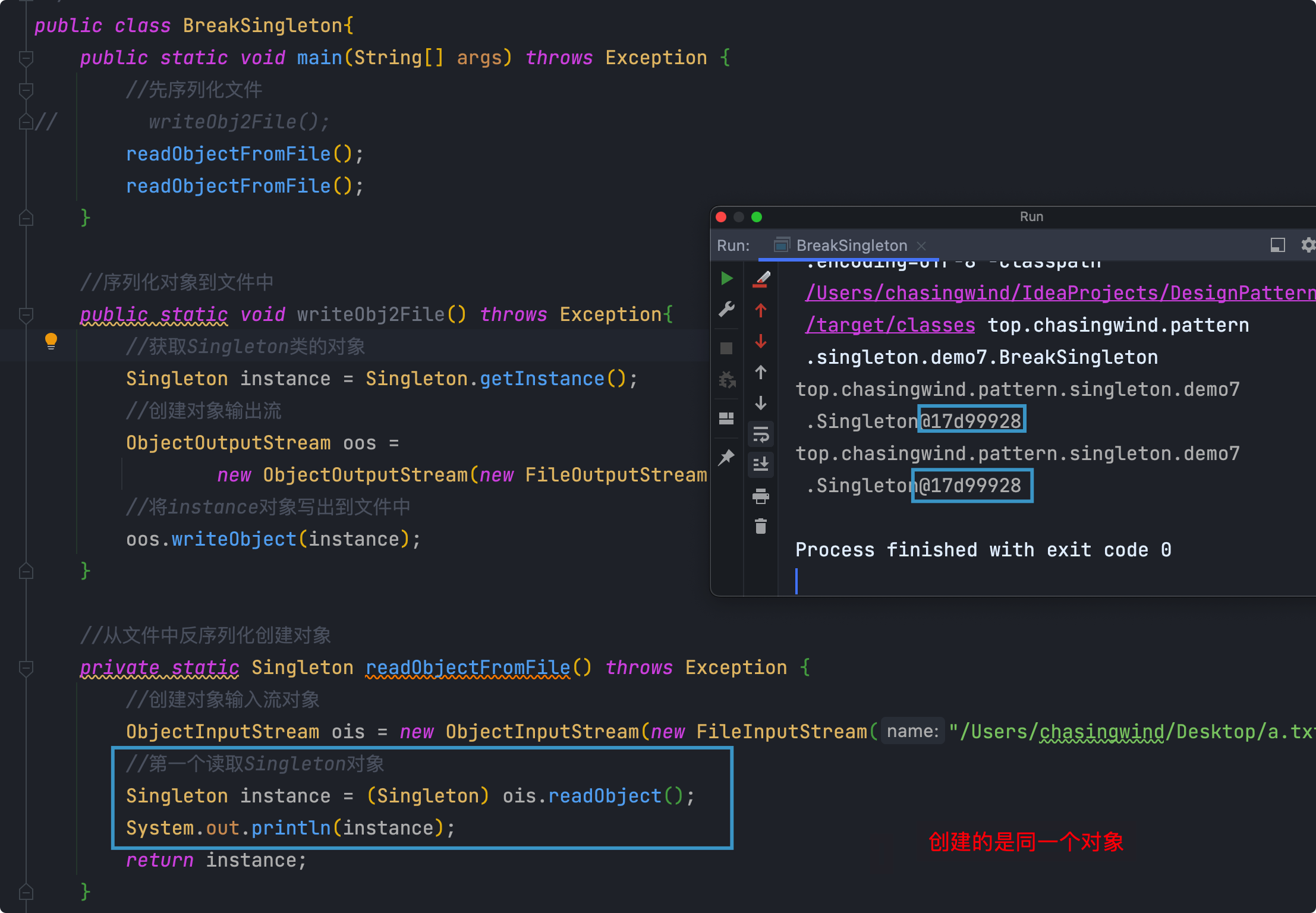Screen dimensions: 1316x913
Task: Close the BreakSingleton run tab
Action: tap(921, 245)
